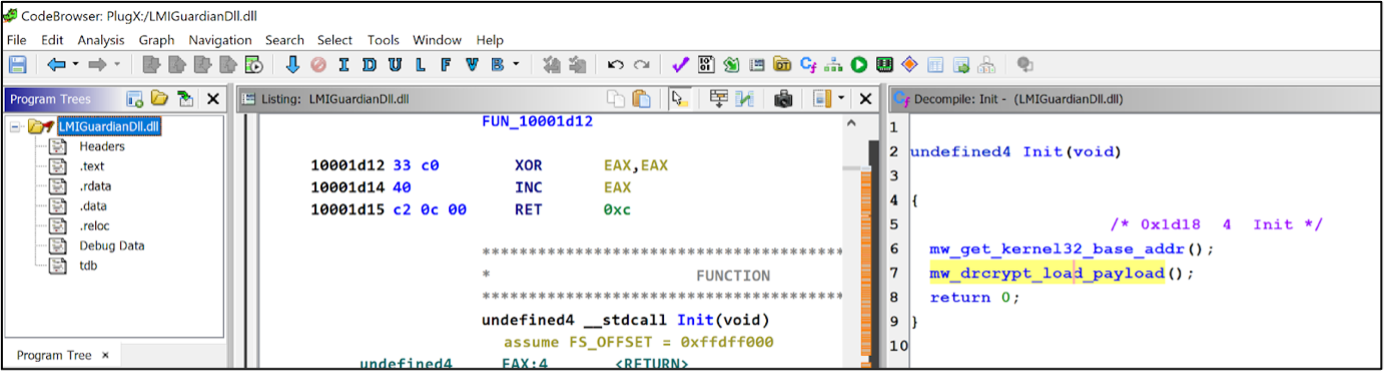1387x375 pixels.
Task: Click the Save program icon
Action: pyautogui.click(x=17, y=65)
